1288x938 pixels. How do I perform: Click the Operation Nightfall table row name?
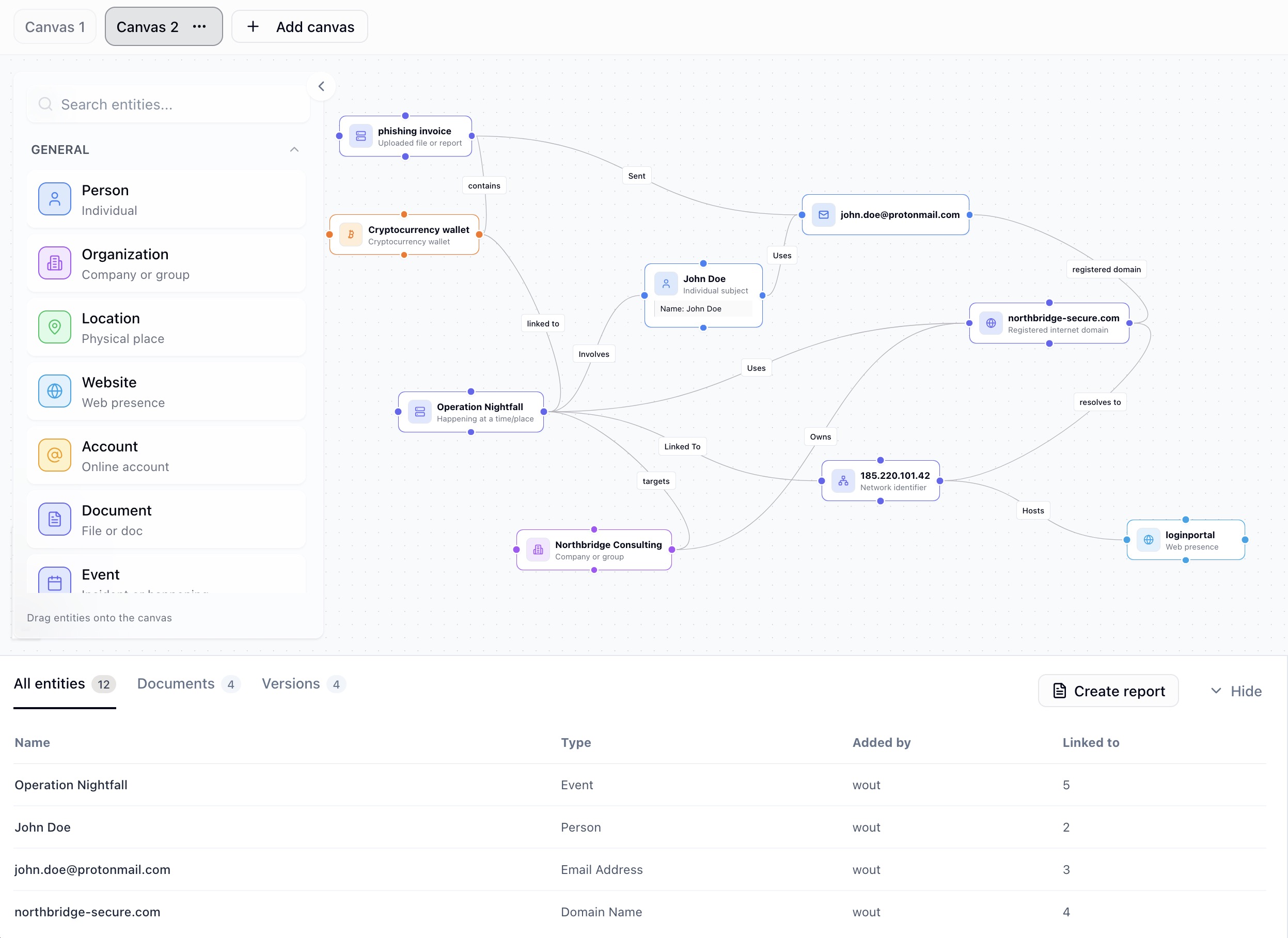click(71, 785)
